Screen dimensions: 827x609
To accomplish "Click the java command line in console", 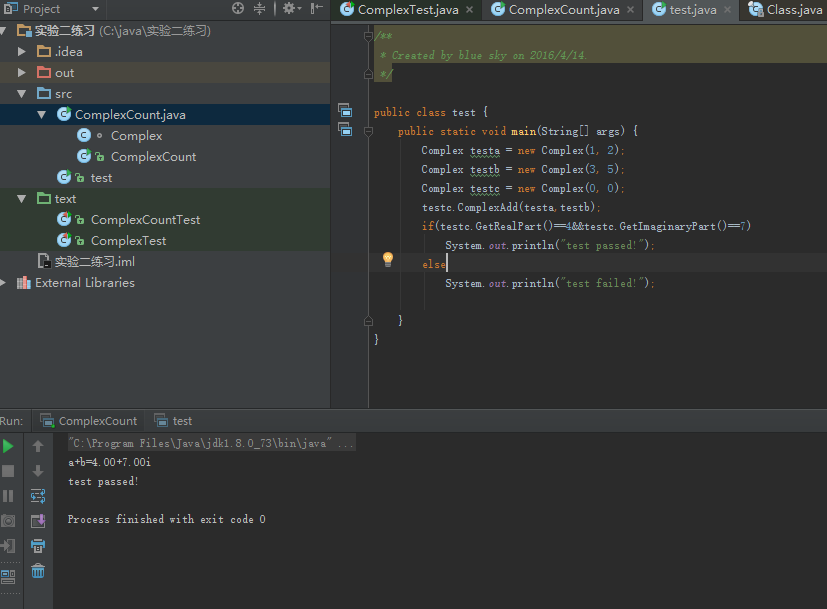I will pos(212,443).
